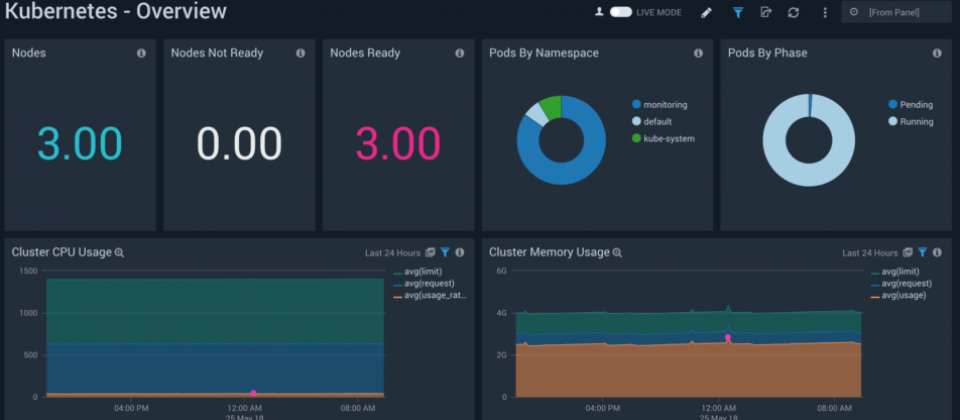Click the Cluster Memory Usage panel title
The image size is (960, 420).
coord(550,252)
